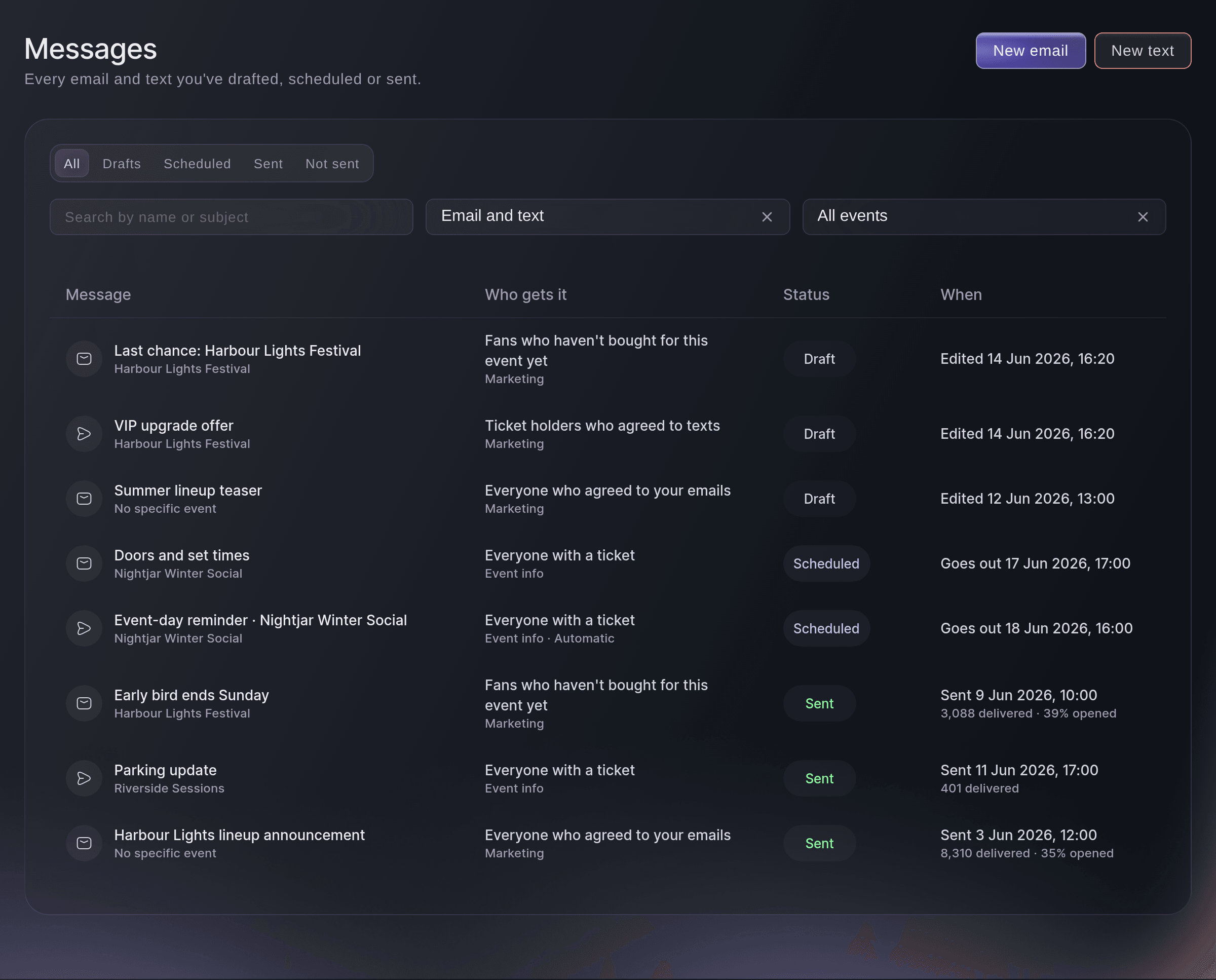Clear the All events filter
The width and height of the screenshot is (1216, 980).
click(1143, 217)
